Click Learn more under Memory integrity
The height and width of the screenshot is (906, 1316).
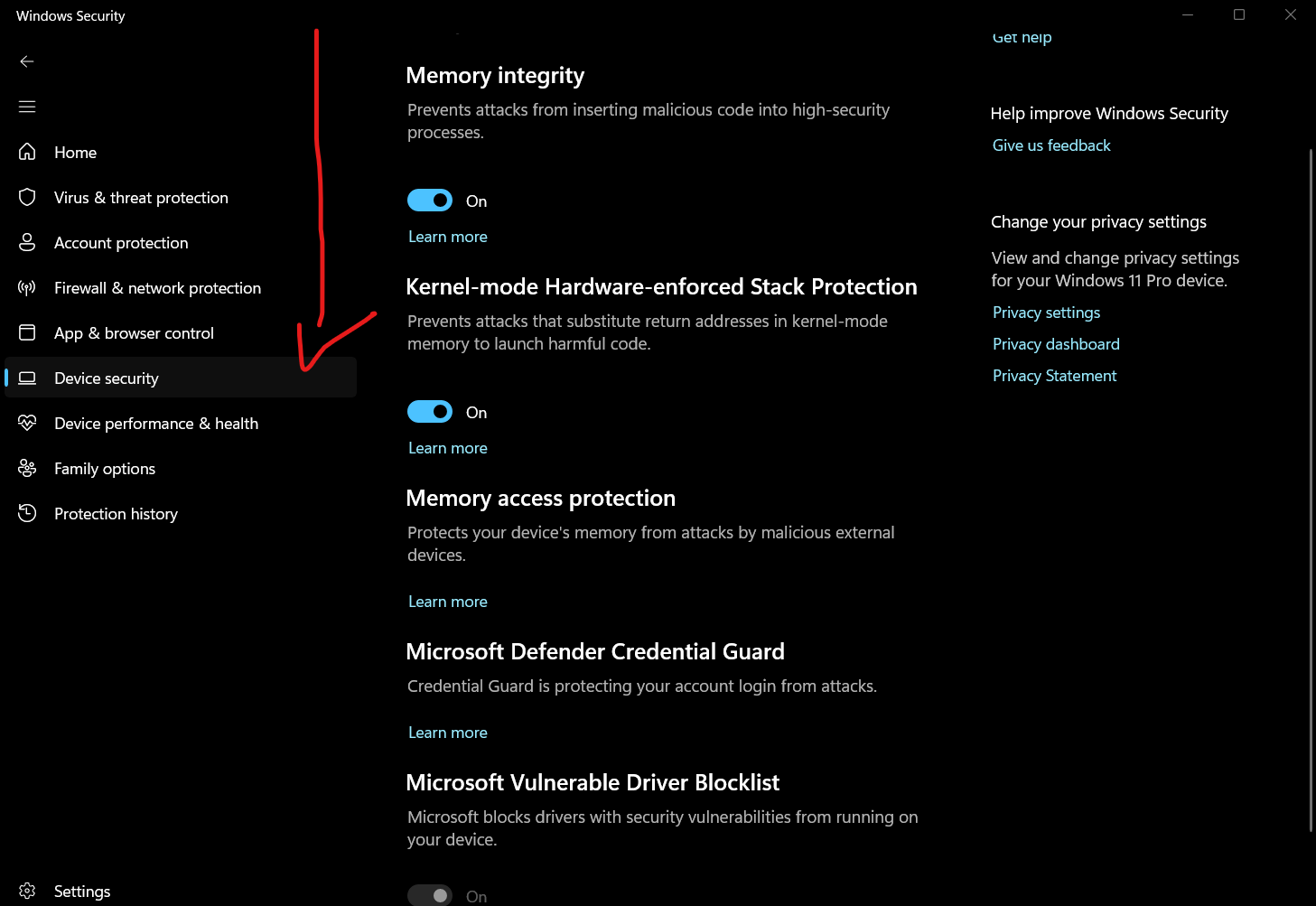[x=448, y=237]
